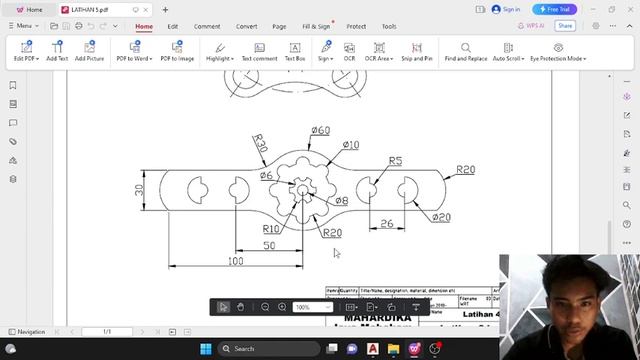The height and width of the screenshot is (360, 640).
Task: Select the Highlight tool
Action: [x=220, y=51]
